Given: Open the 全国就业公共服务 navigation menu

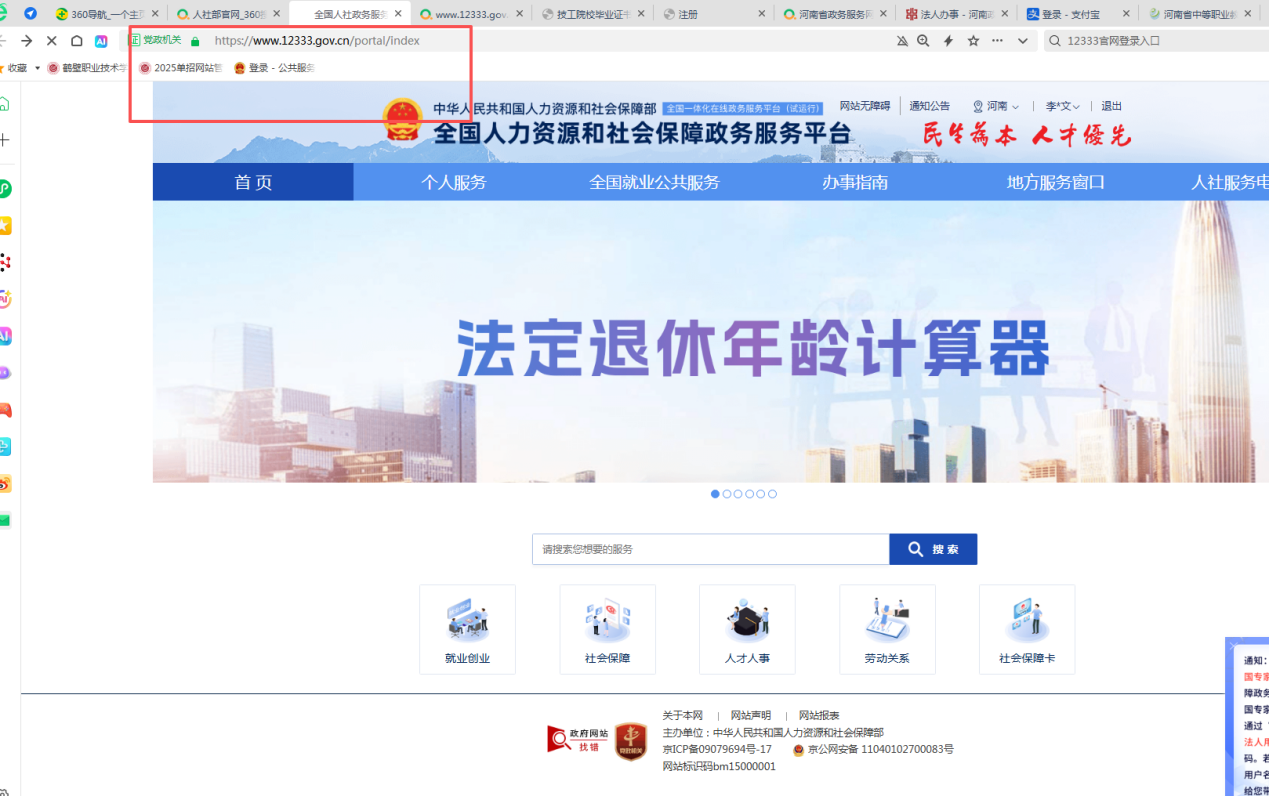Looking at the screenshot, I should tap(654, 182).
